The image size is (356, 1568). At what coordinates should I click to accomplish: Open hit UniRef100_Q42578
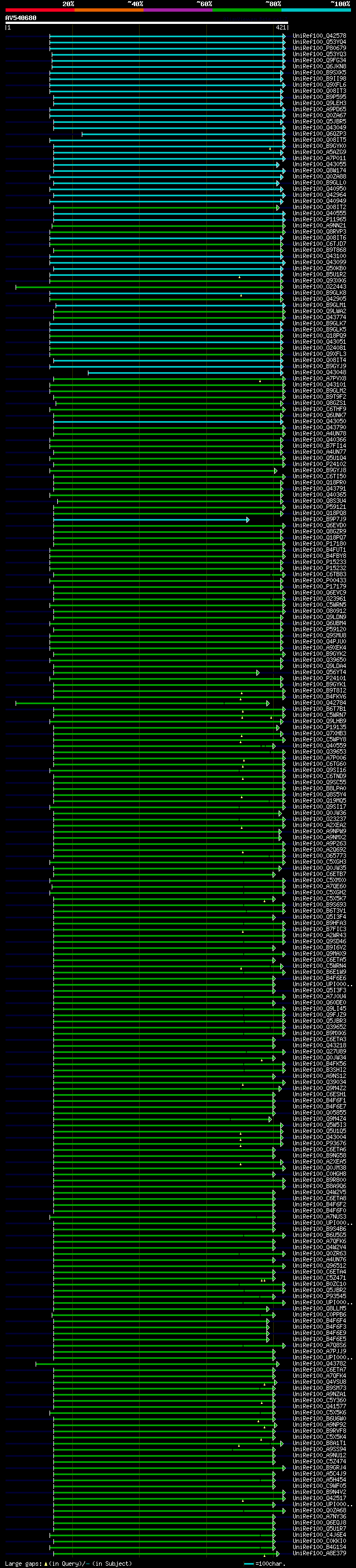tap(319, 36)
